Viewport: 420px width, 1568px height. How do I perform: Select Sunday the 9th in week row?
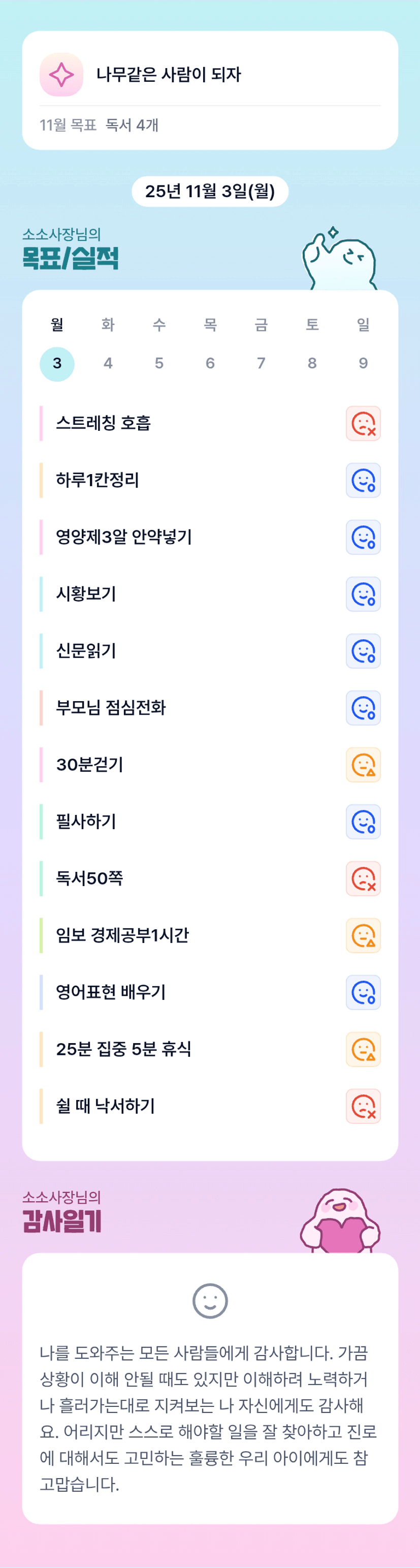[x=363, y=363]
